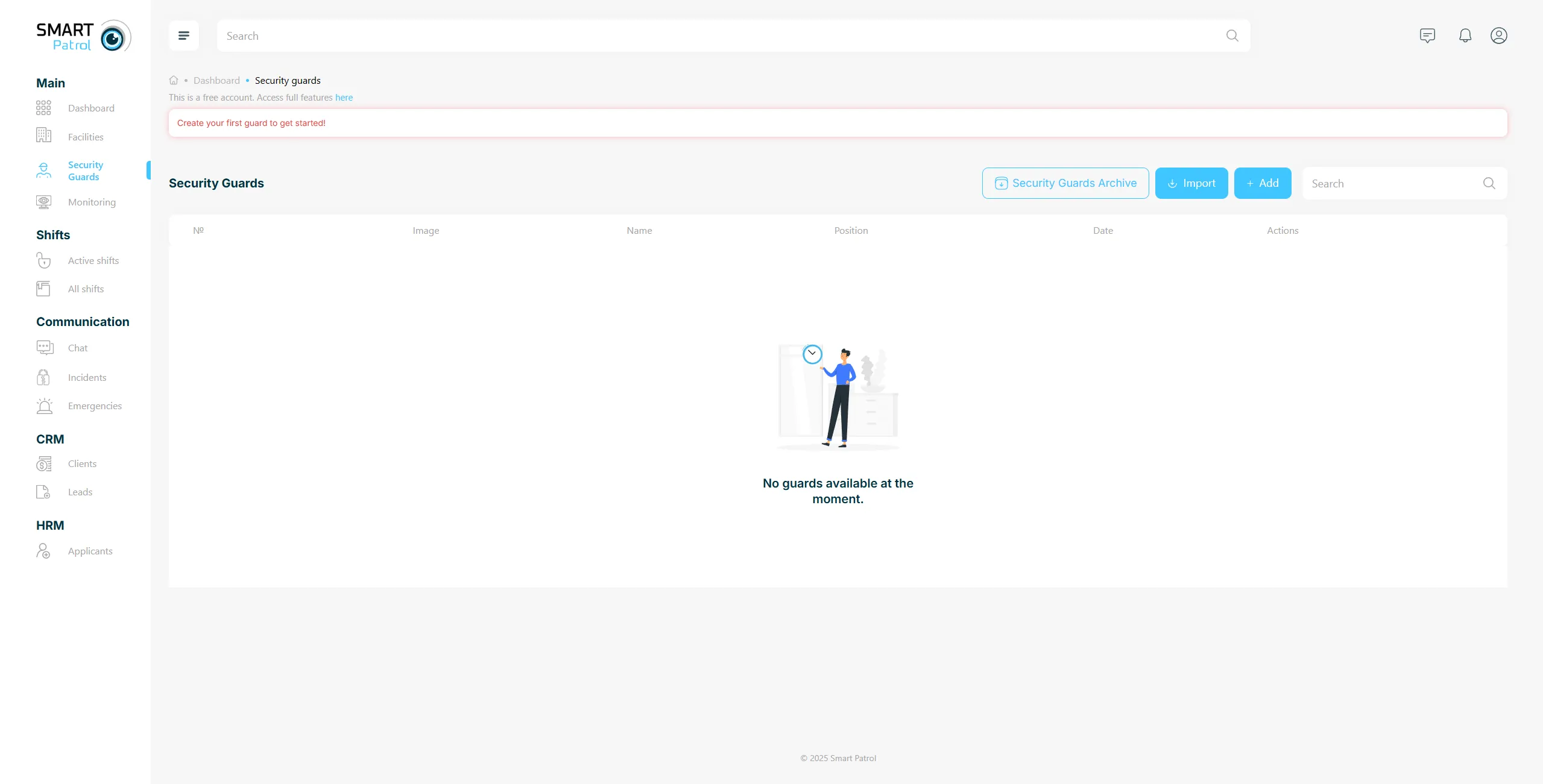This screenshot has height=784, width=1543.
Task: Click the Facilities building icon
Action: pos(43,135)
